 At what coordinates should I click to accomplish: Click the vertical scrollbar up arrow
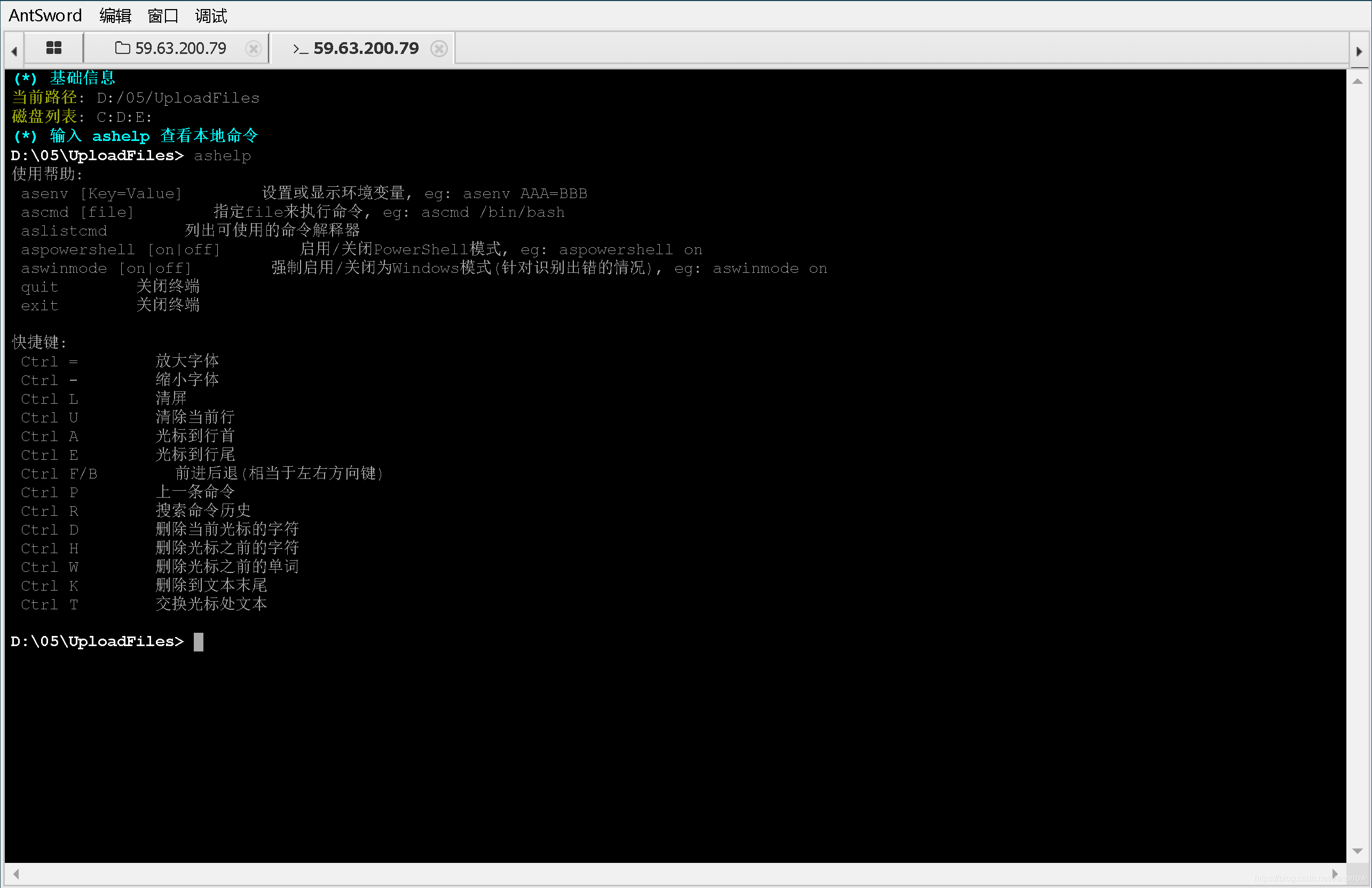point(1358,82)
